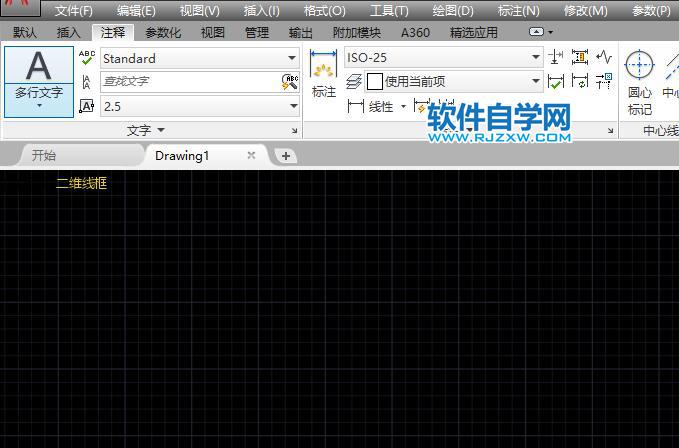
Task: Select the Linear (线性) dimension icon
Action: point(356,106)
